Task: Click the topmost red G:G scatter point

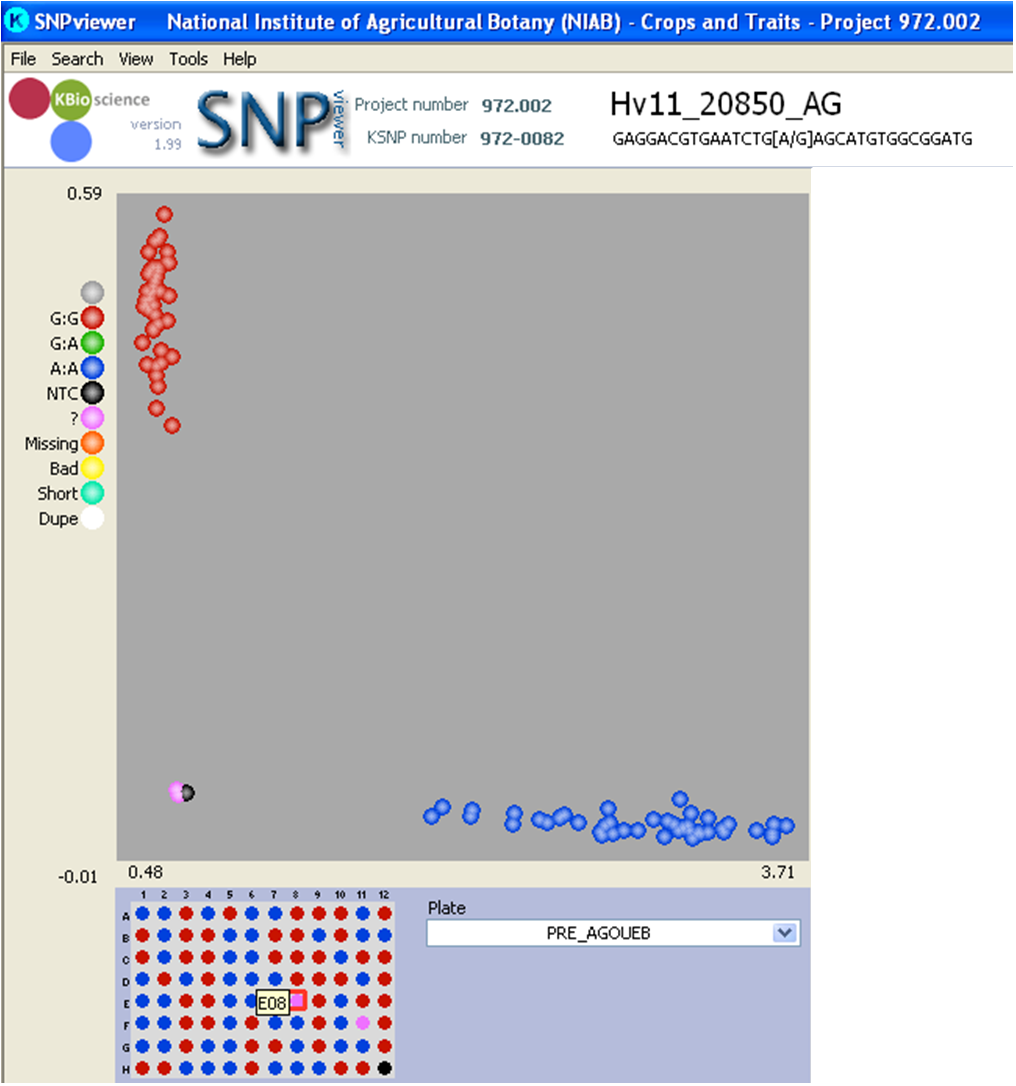Action: 164,214
